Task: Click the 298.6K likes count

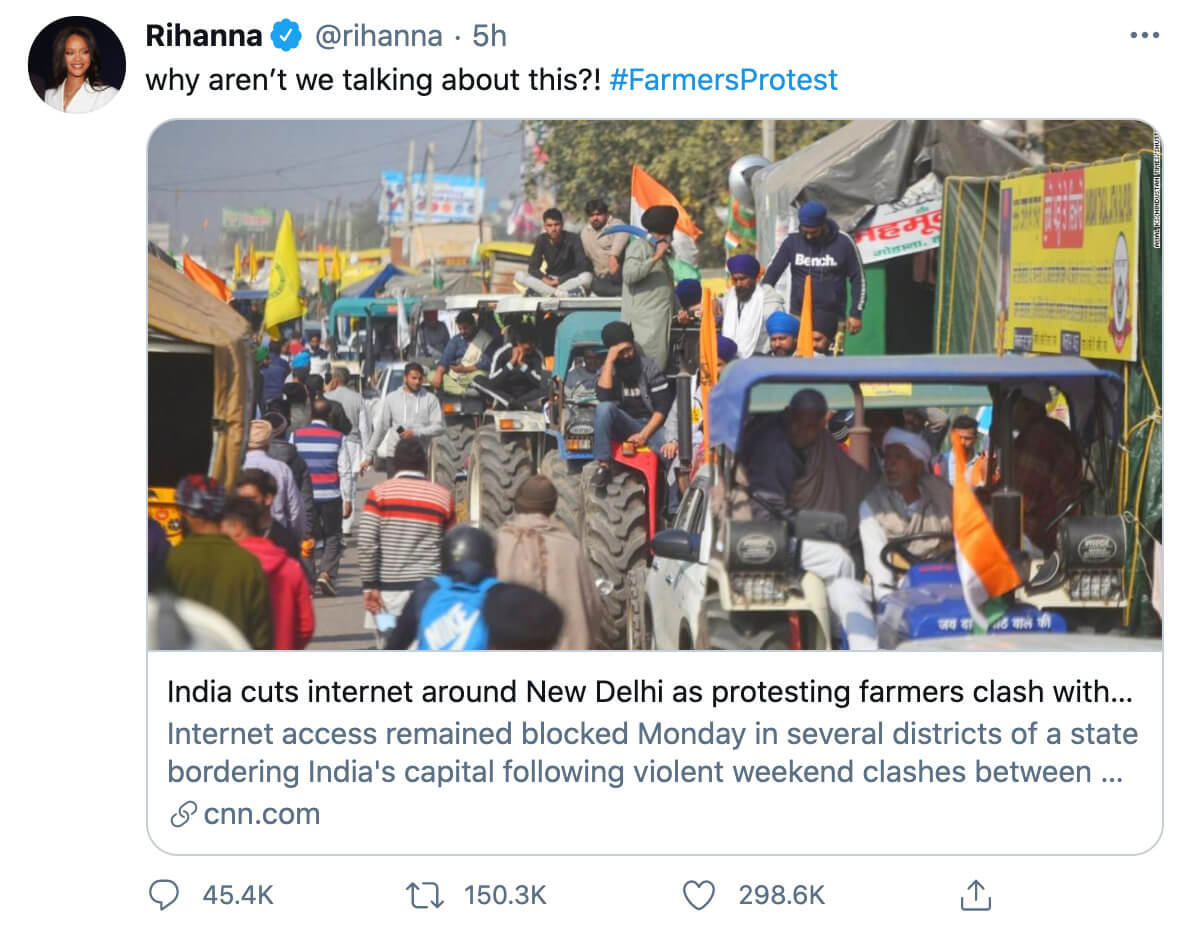Action: (x=781, y=895)
